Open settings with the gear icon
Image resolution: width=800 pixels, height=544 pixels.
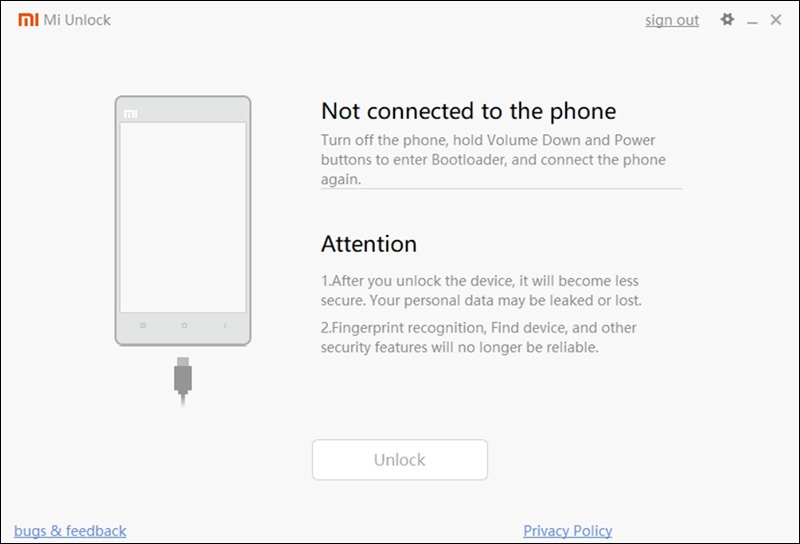point(727,19)
